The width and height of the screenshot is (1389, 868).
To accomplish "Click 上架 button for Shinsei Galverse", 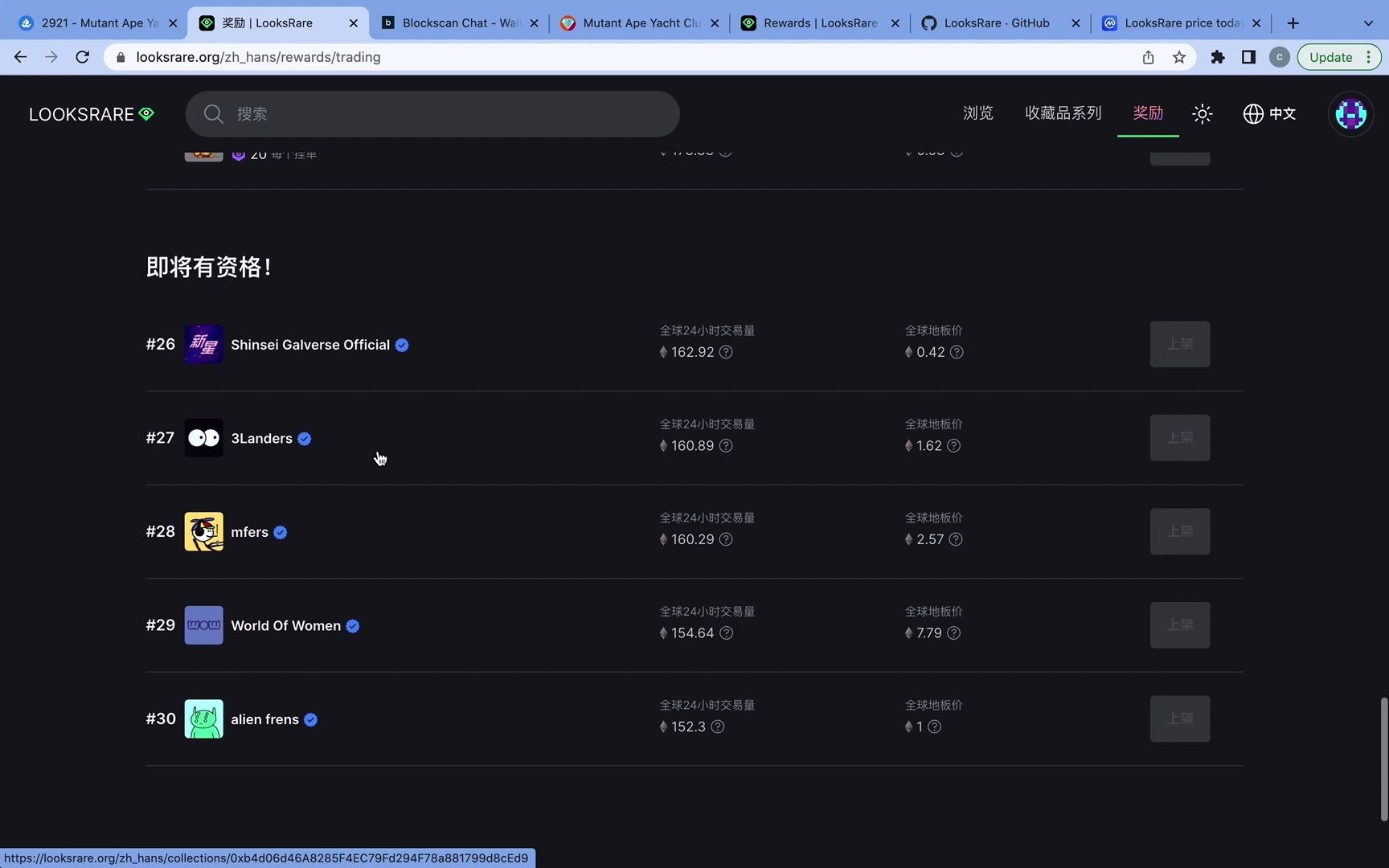I will pos(1179,344).
